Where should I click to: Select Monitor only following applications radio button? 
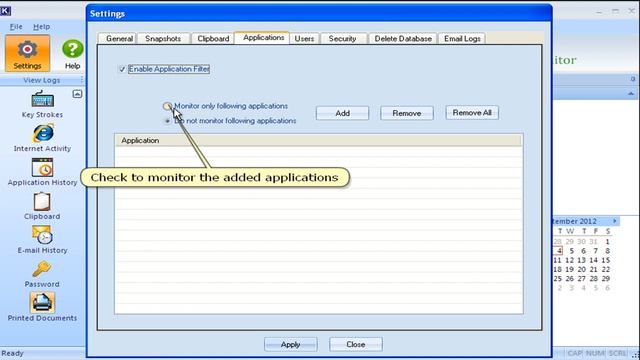(167, 106)
